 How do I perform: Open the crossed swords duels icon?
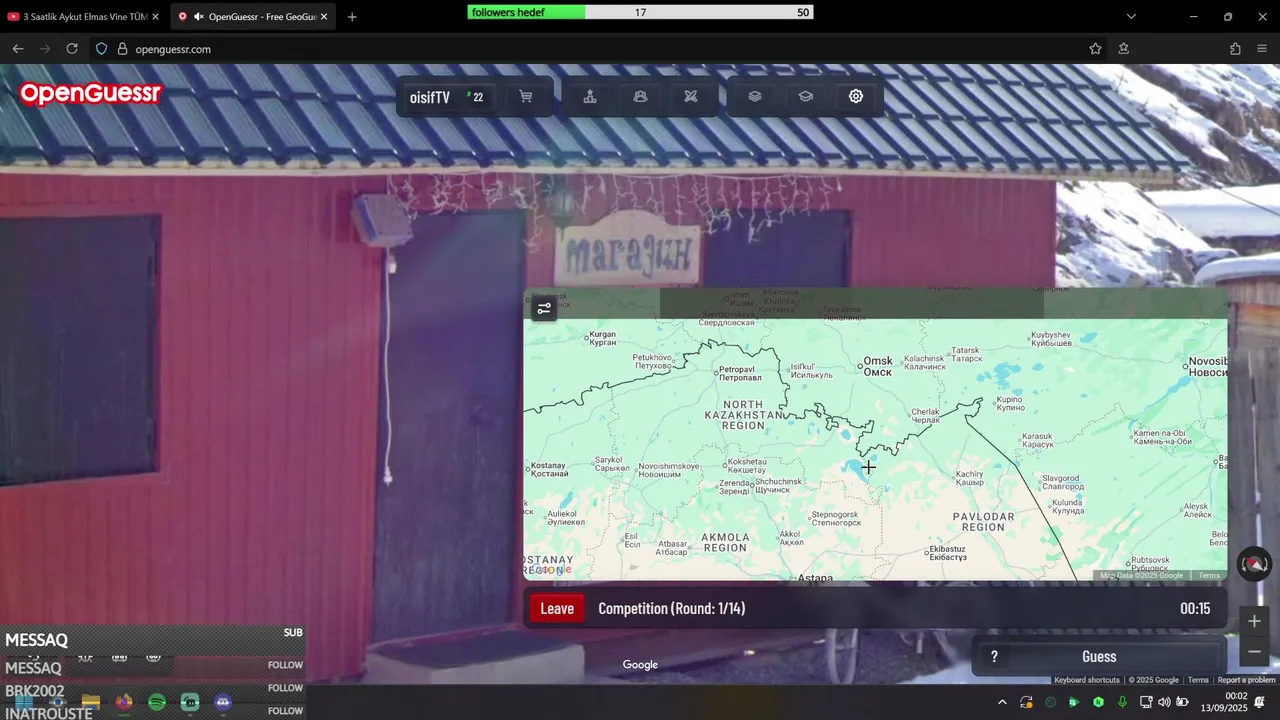690,97
